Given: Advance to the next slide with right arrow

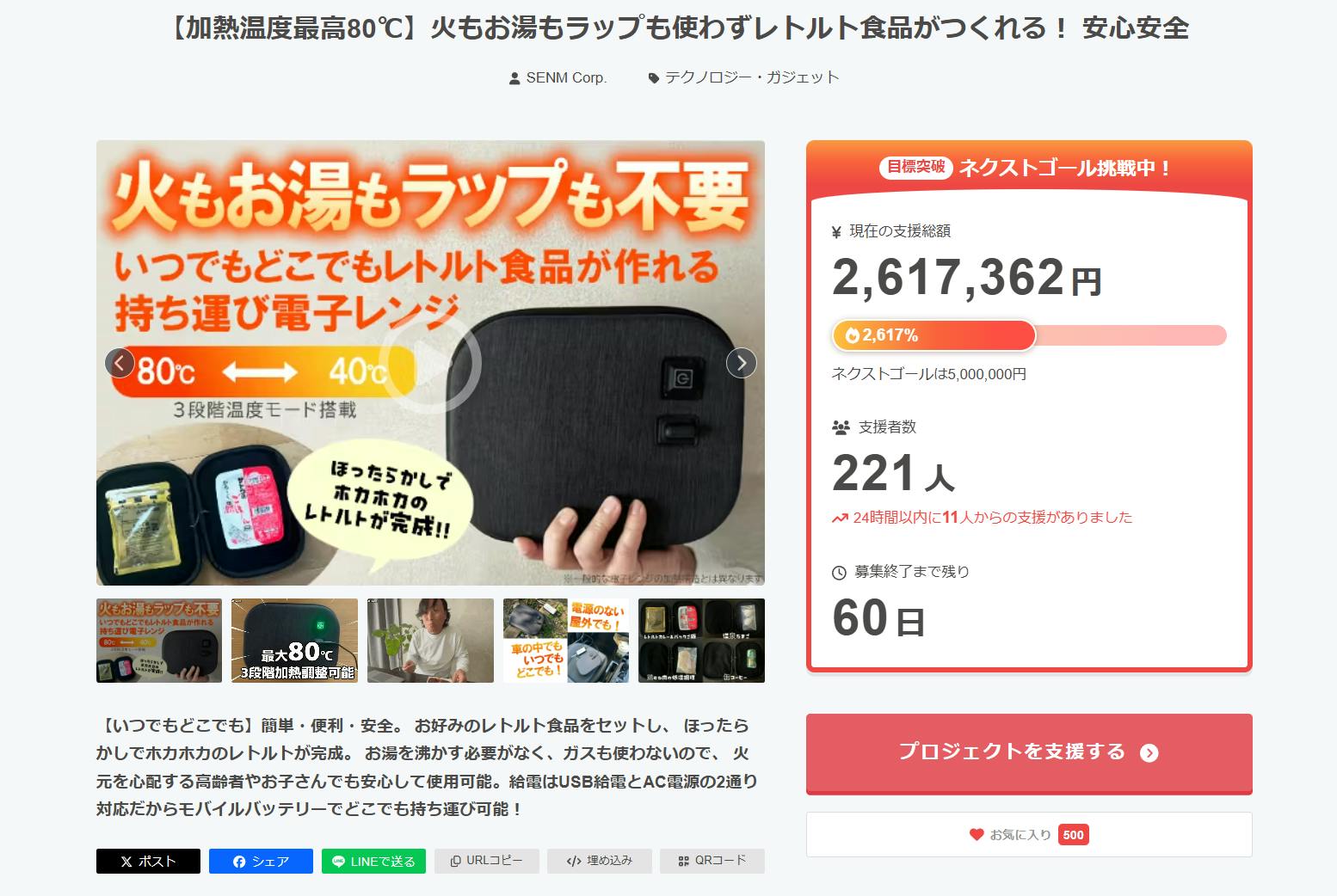Looking at the screenshot, I should coord(742,363).
